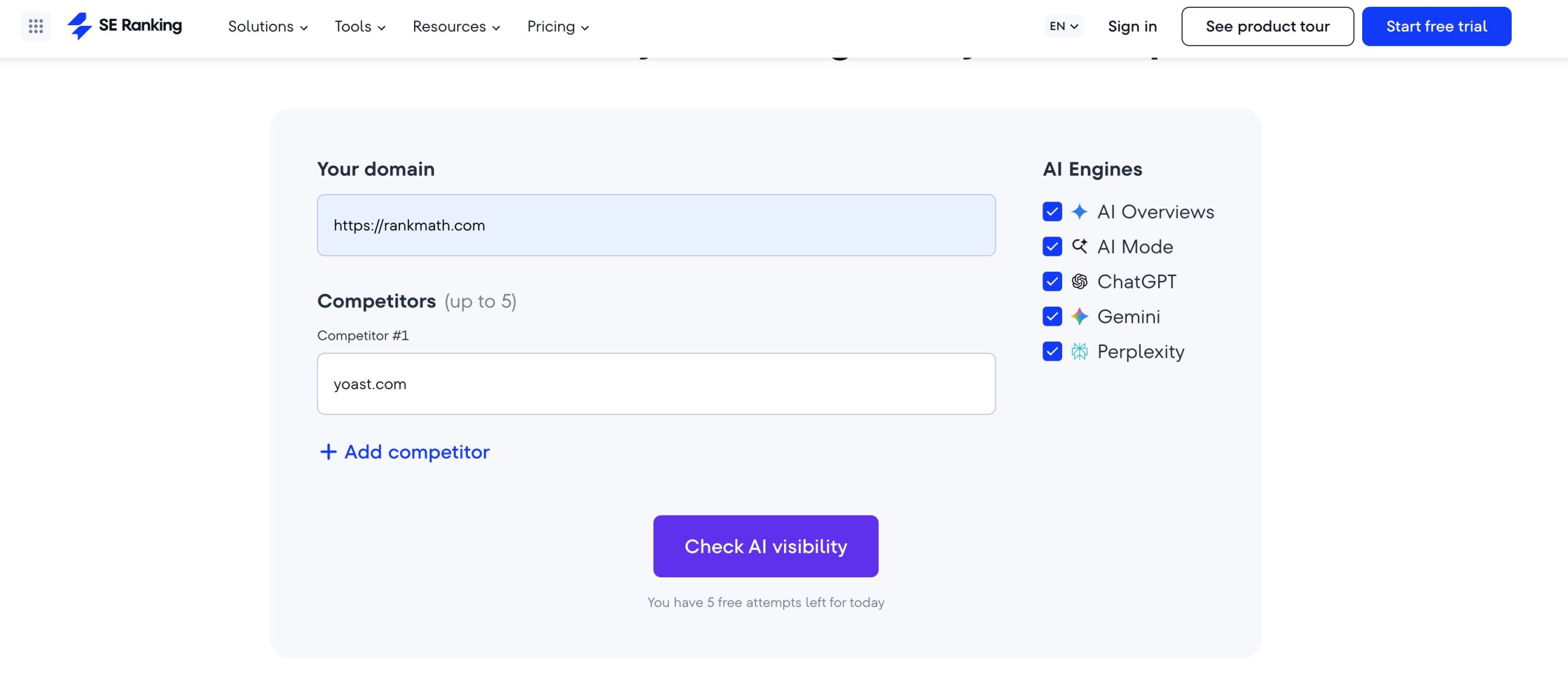
Task: Click the Check AI visibility button
Action: coord(766,546)
